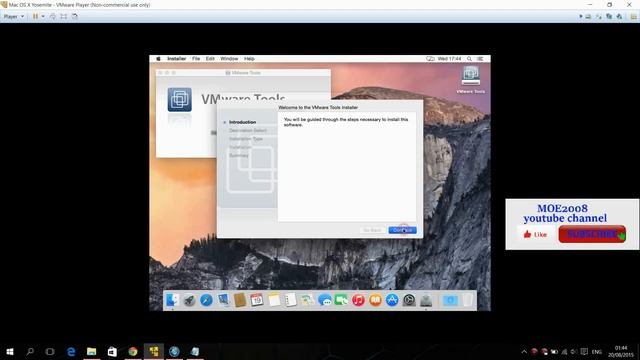Open Task View on the taskbar

coord(50,351)
